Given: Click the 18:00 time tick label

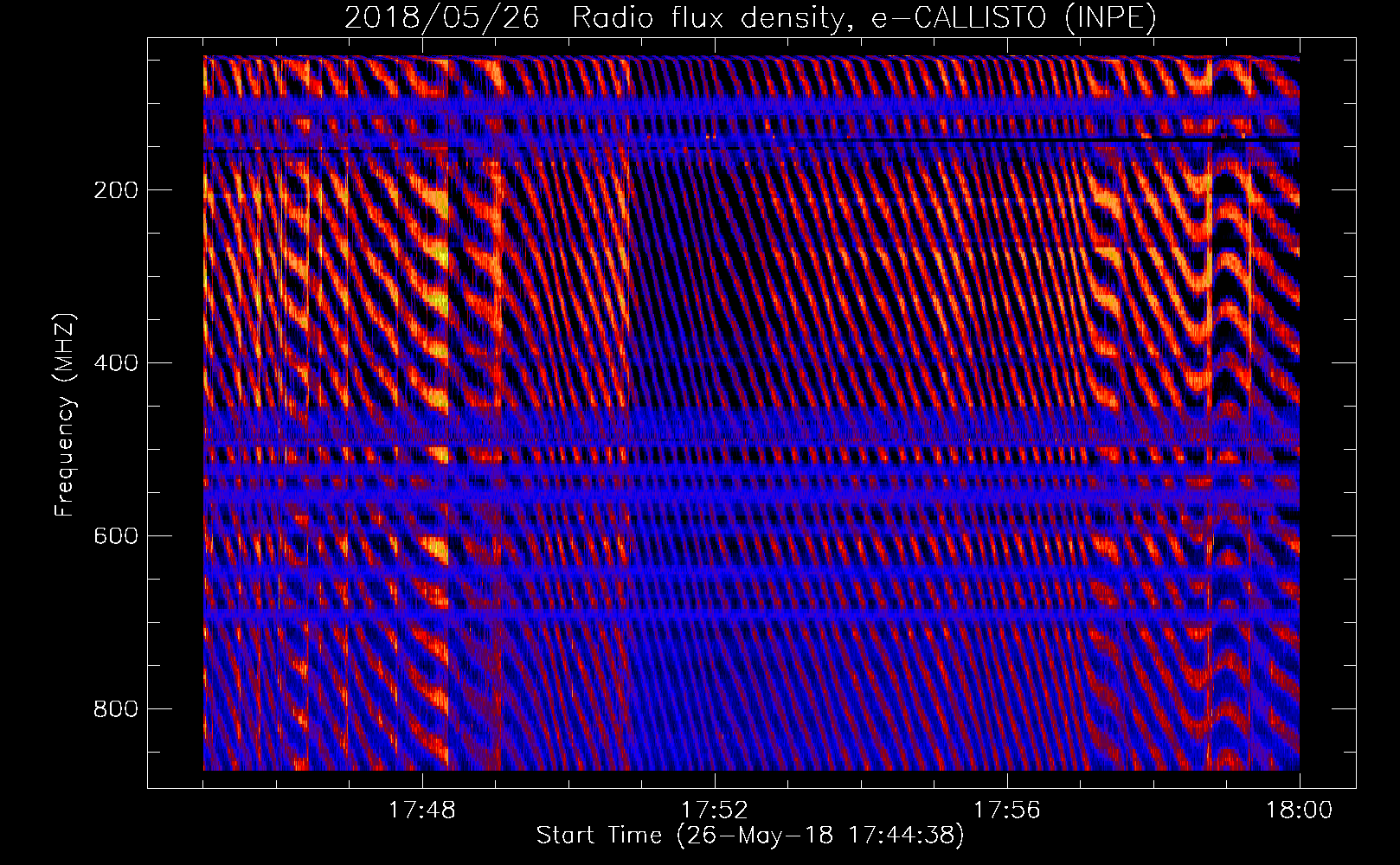Looking at the screenshot, I should (x=1300, y=811).
